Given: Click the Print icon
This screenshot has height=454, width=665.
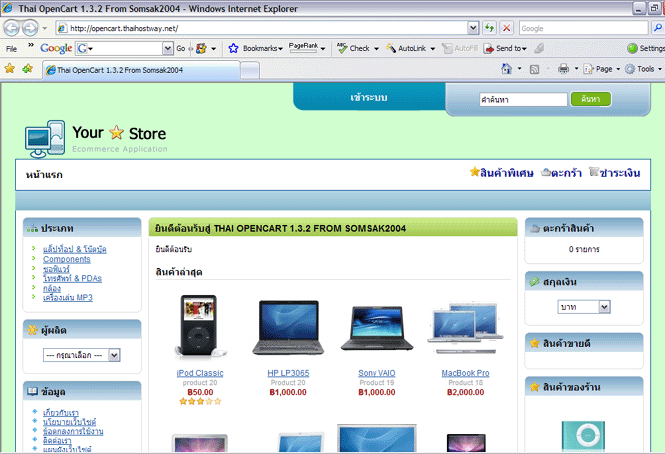Looking at the screenshot, I should pos(563,69).
